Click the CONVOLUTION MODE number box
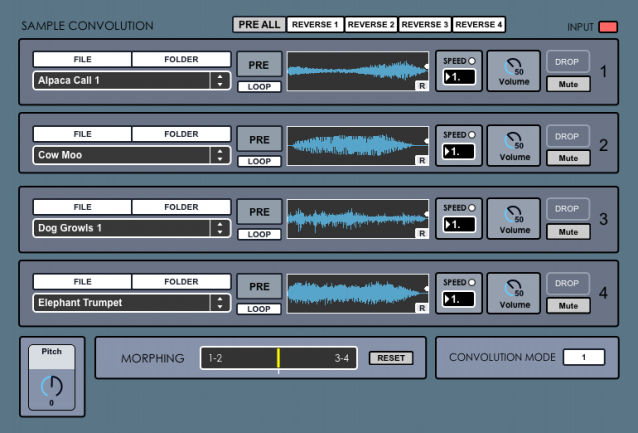The height and width of the screenshot is (433, 638). (584, 357)
